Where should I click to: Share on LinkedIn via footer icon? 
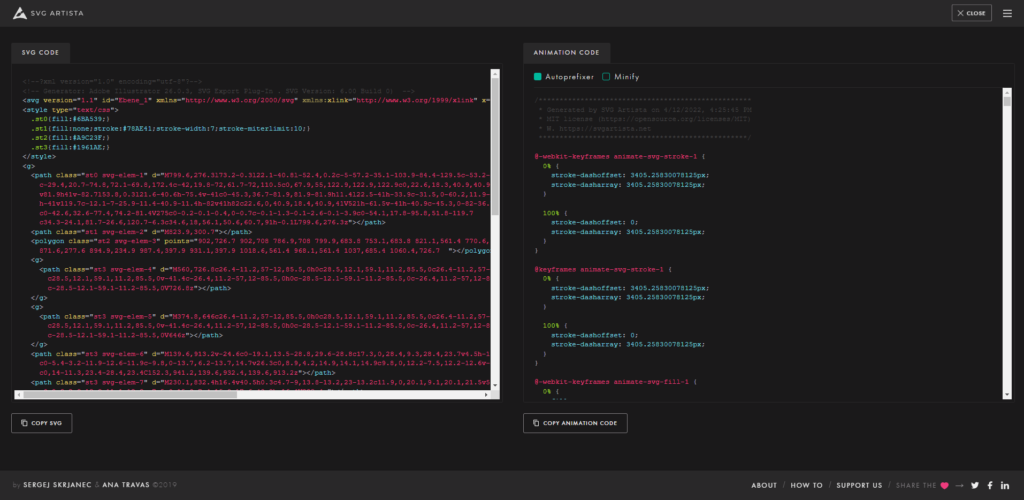coord(1005,485)
